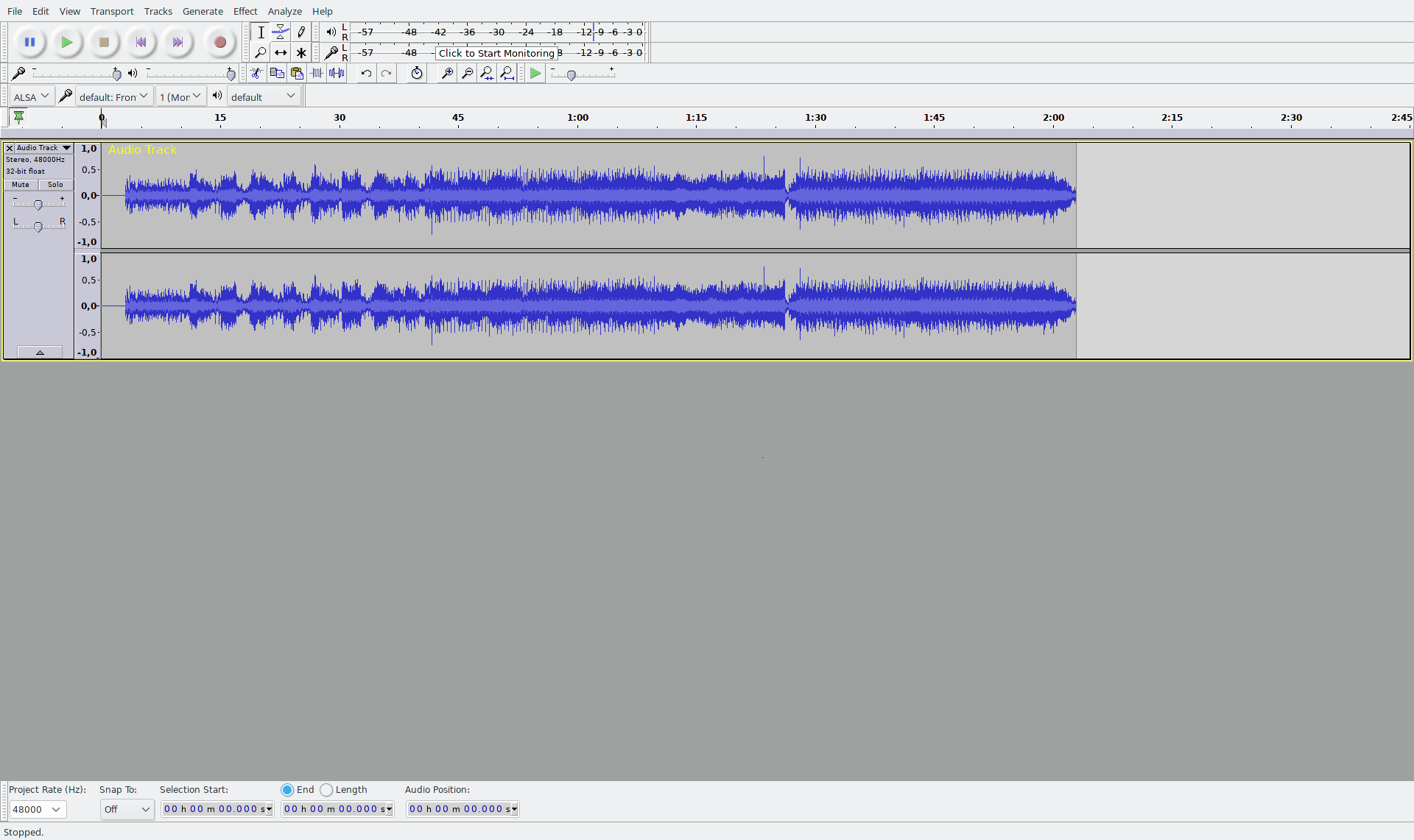Open the Transport menu

coord(112,11)
